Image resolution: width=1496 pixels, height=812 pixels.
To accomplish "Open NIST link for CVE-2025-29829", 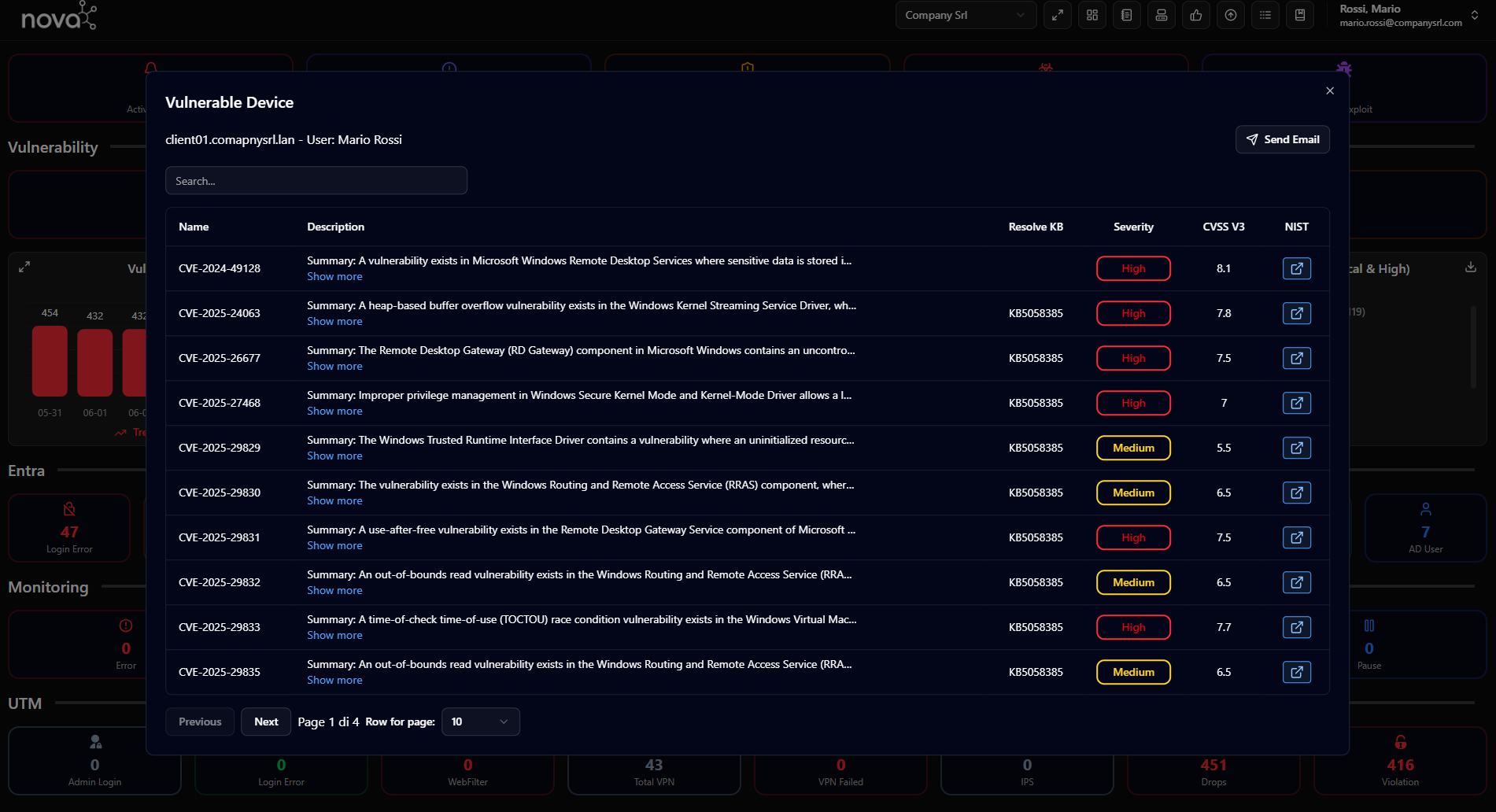I will 1296,448.
